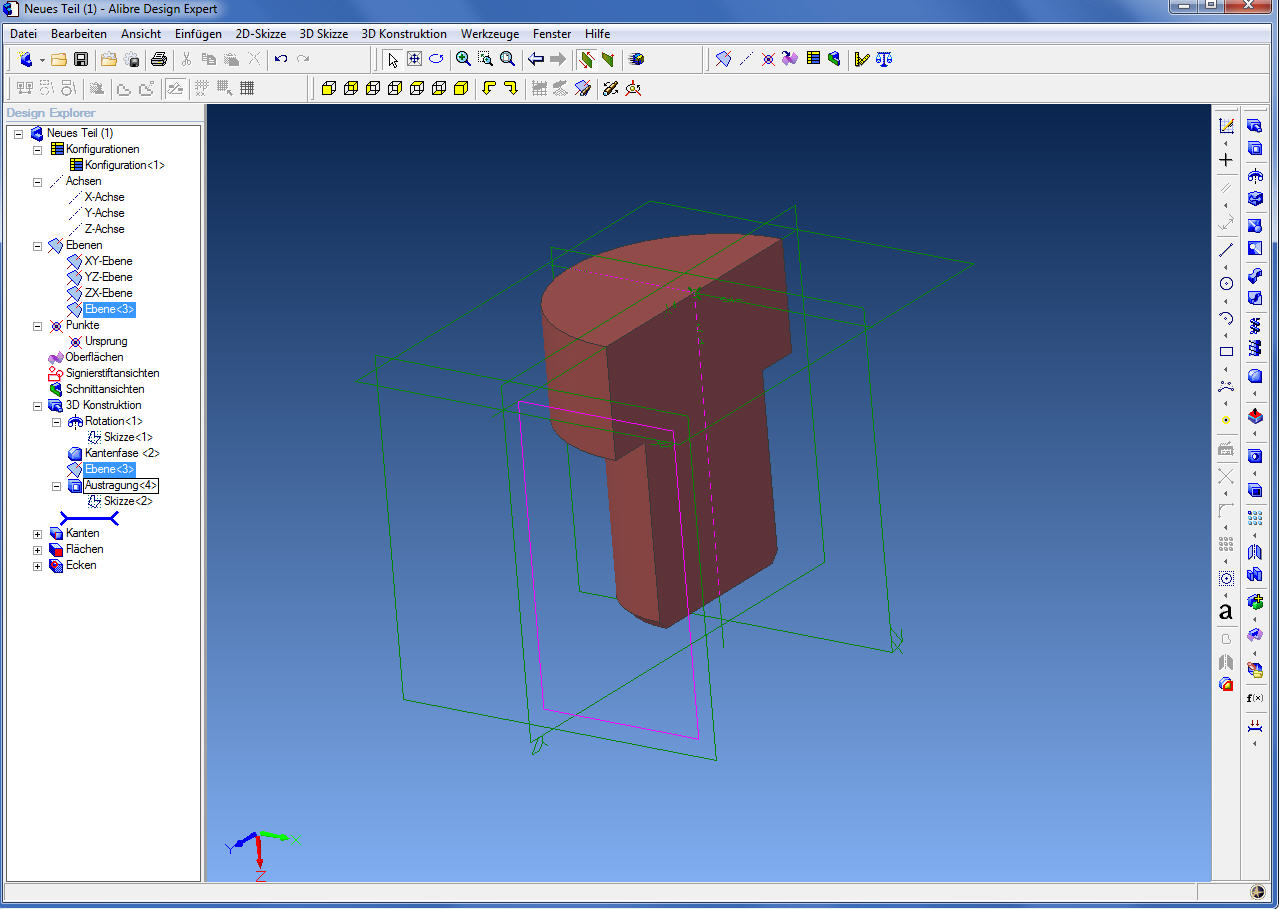Viewport: 1279px width, 909px height.
Task: Click the Previous view back arrow
Action: coord(536,59)
